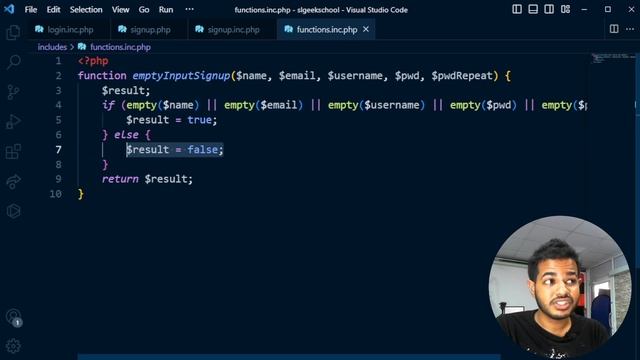This screenshot has height=360, width=640.
Task: Click line number 10 in the gutter
Action: (56, 193)
